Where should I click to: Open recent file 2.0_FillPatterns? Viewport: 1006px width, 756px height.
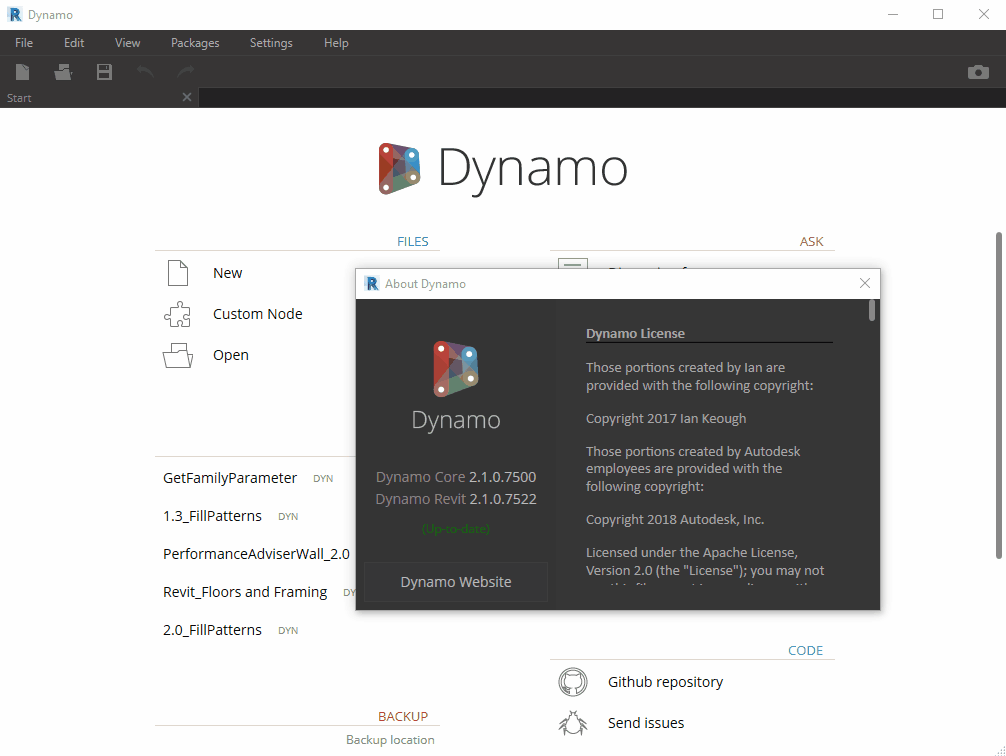pyautogui.click(x=212, y=630)
